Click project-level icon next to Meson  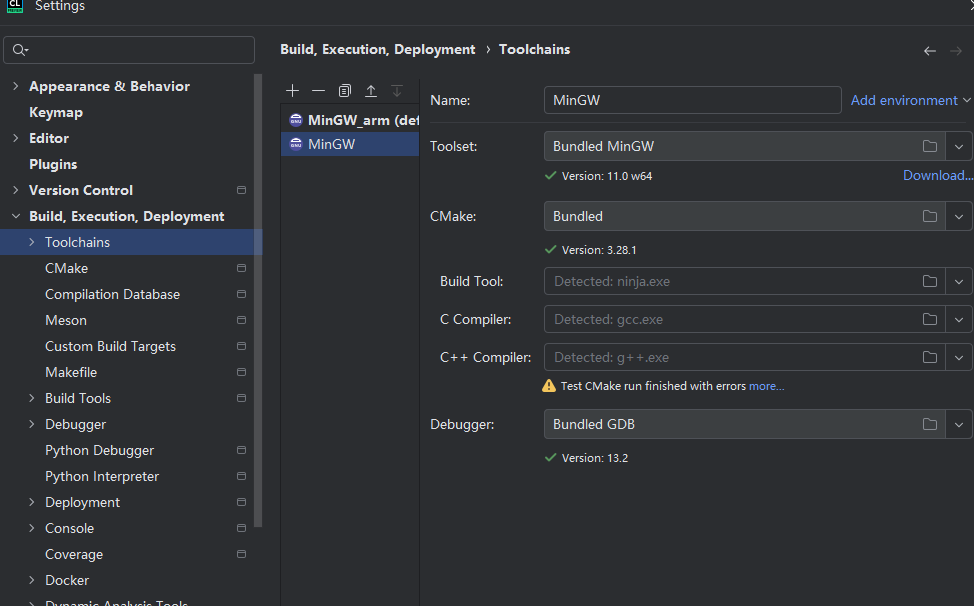[242, 320]
